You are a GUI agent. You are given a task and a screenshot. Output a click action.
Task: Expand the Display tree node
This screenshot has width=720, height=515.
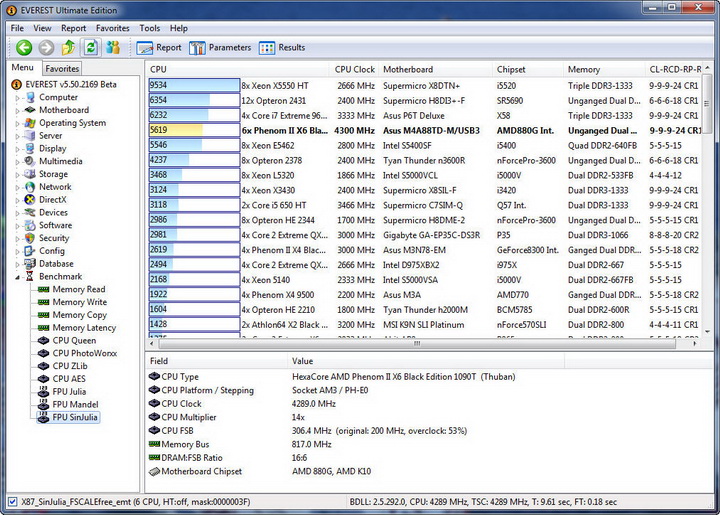point(17,149)
